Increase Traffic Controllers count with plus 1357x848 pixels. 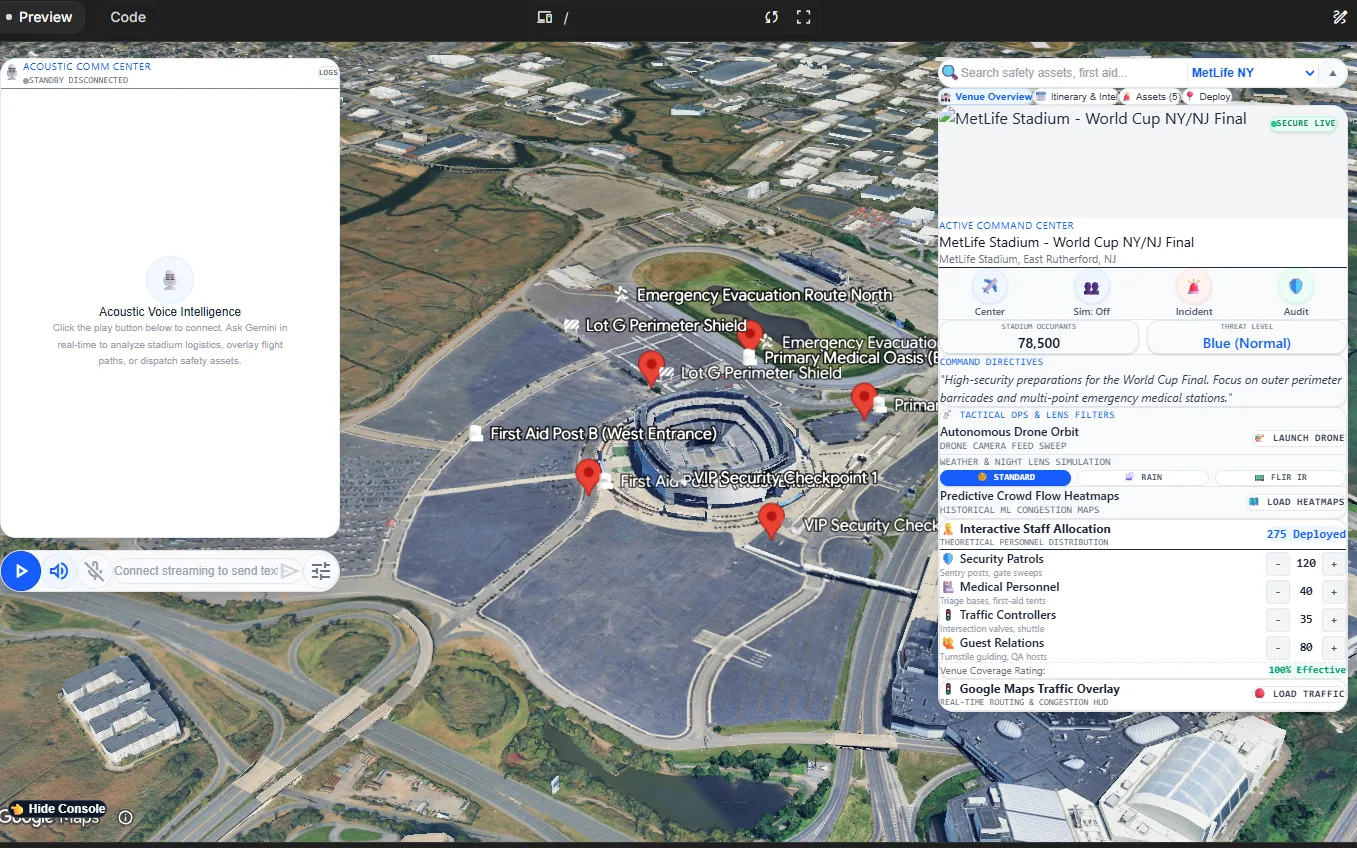click(1333, 620)
